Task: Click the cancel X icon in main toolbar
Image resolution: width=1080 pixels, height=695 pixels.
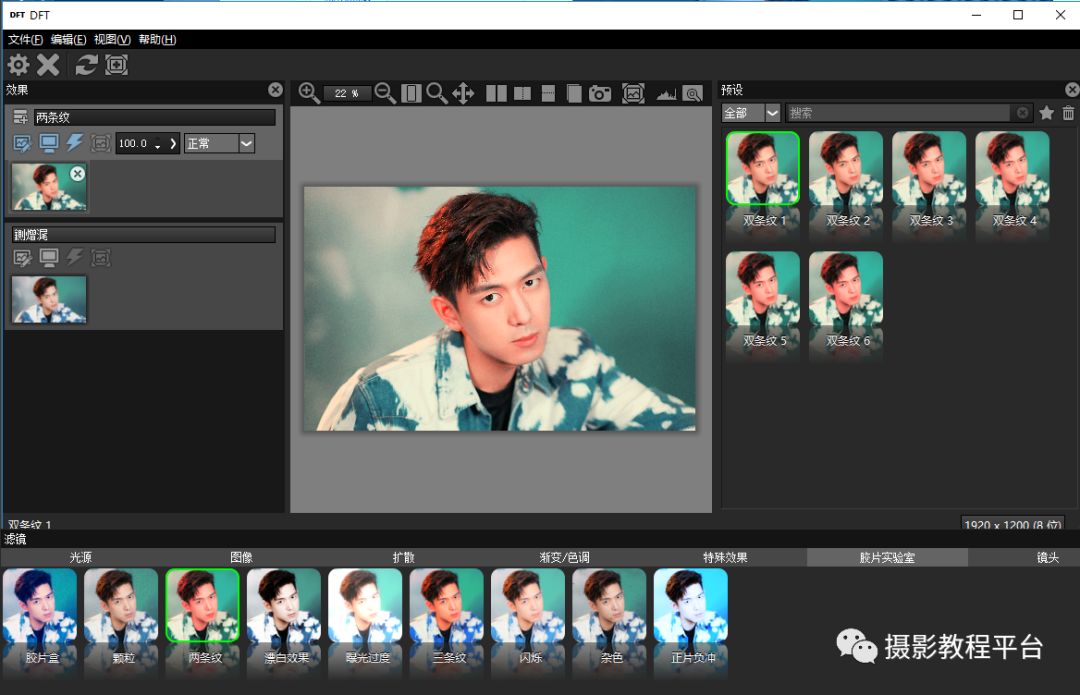Action: click(48, 65)
